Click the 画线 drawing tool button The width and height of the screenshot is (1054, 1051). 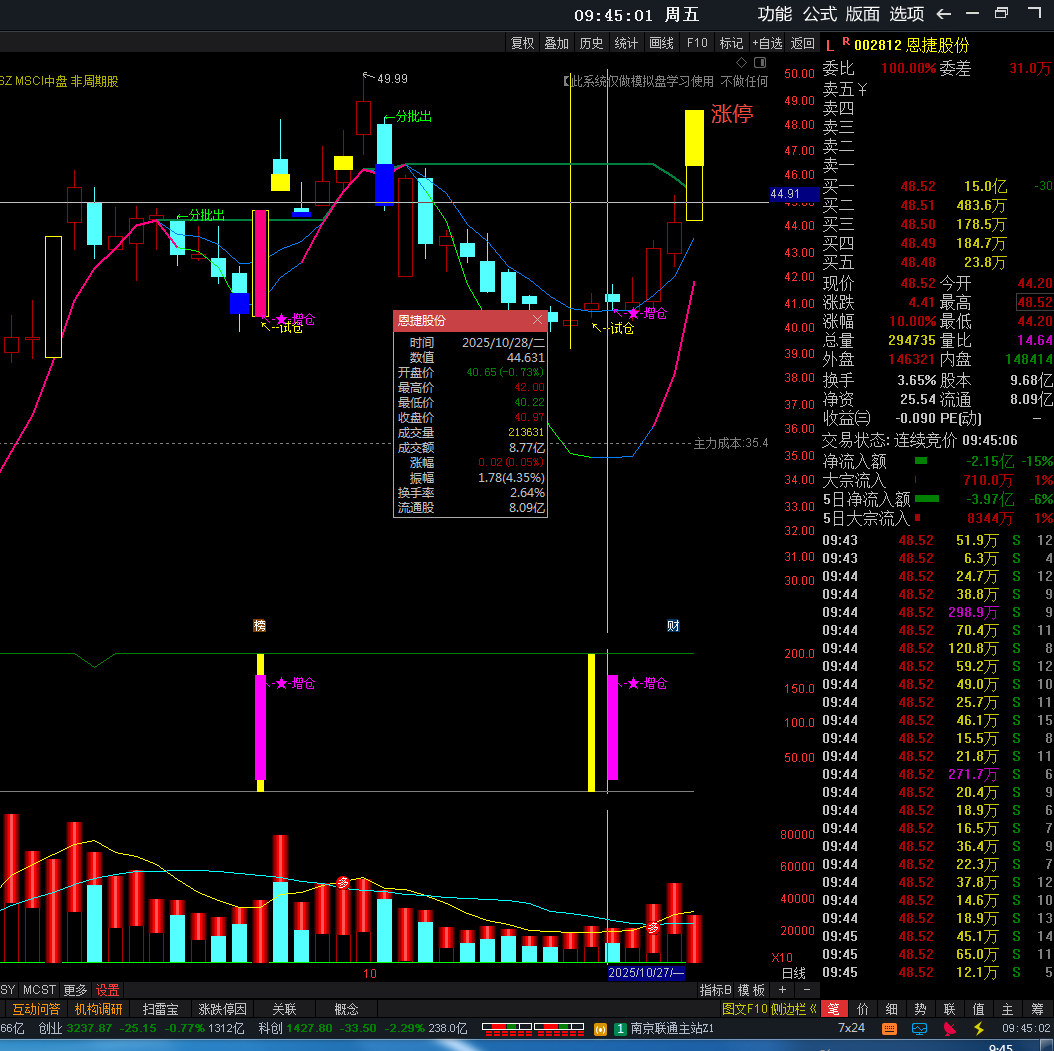(x=661, y=43)
